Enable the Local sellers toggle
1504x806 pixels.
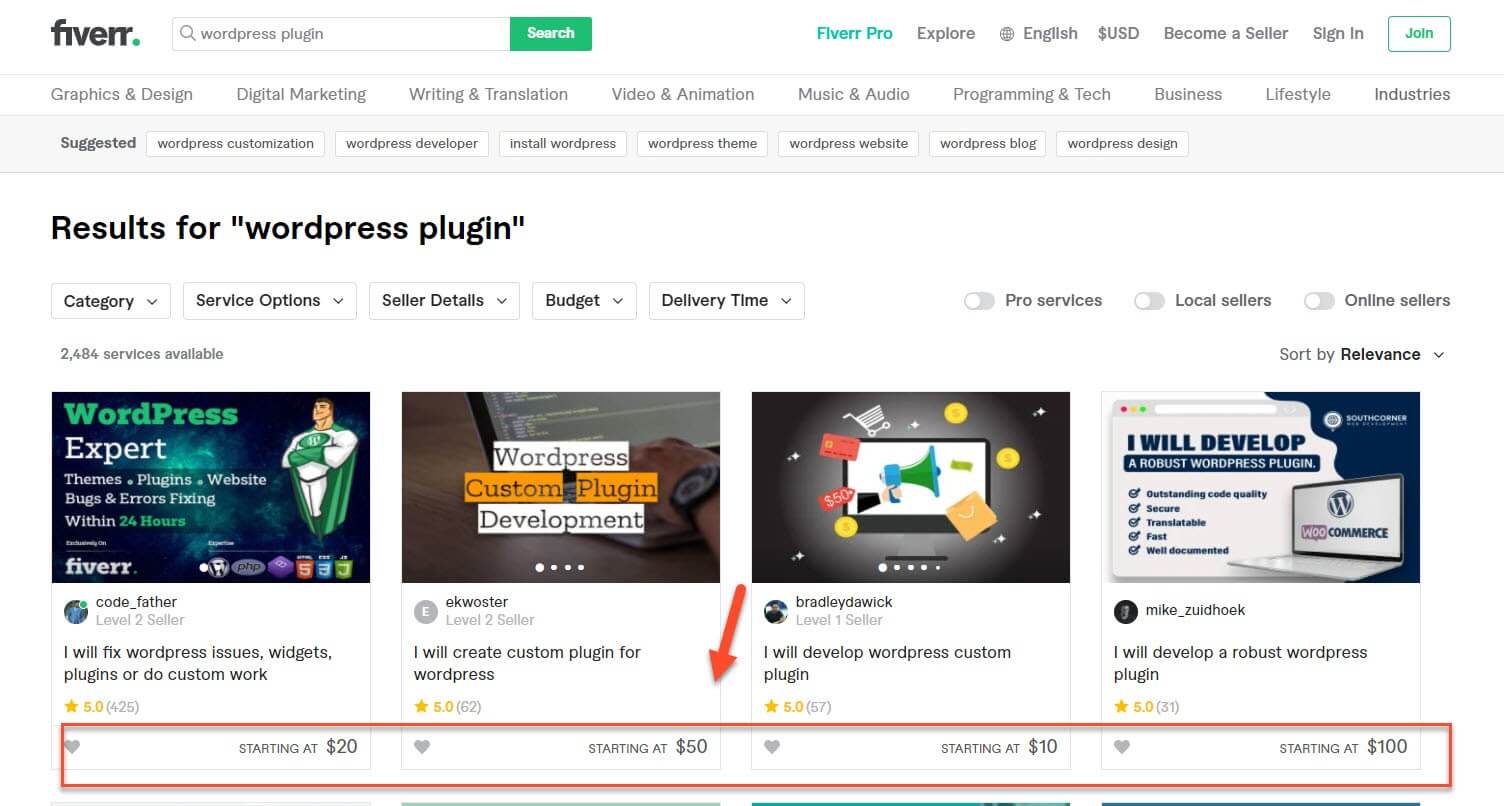(x=1149, y=301)
